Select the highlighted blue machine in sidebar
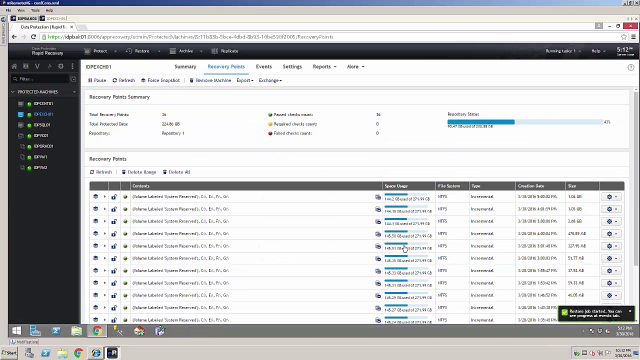The image size is (640, 360). click(43, 114)
